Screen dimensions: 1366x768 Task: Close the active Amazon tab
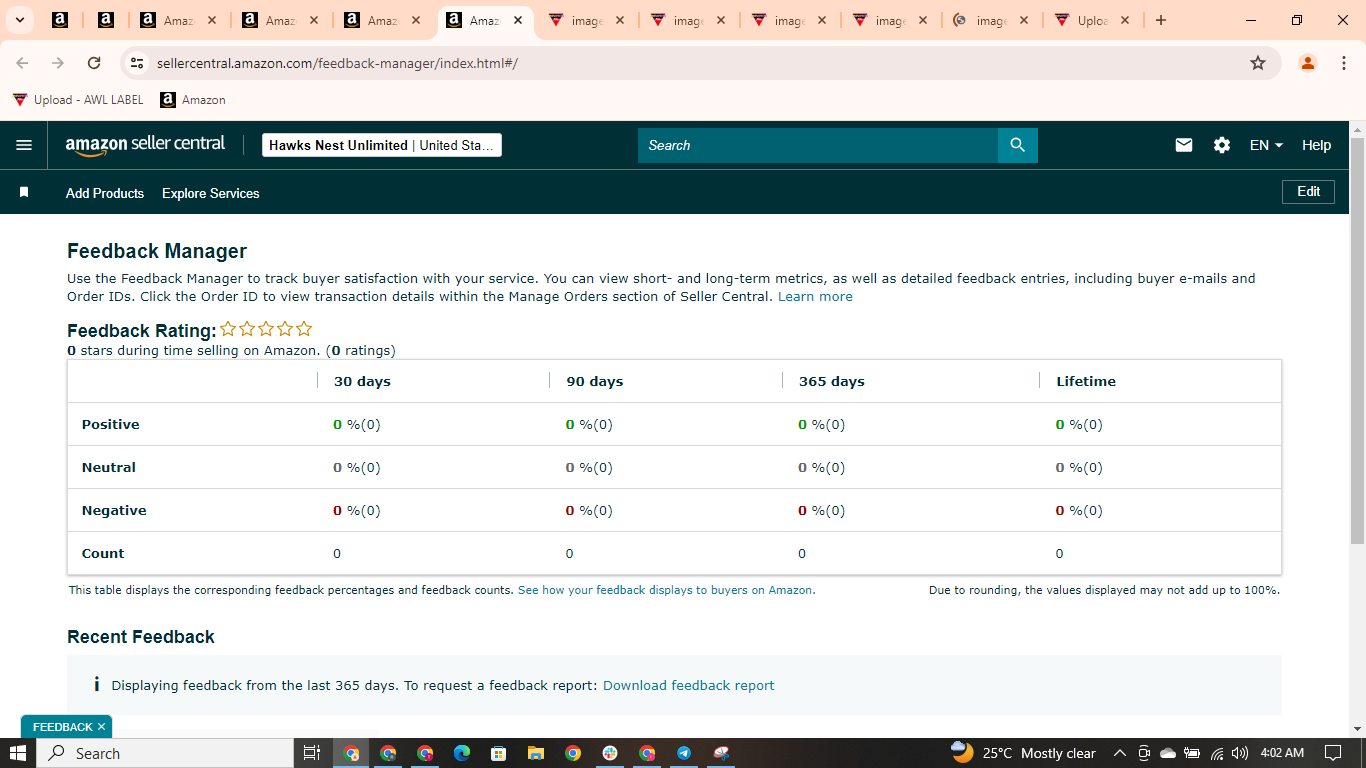click(516, 20)
